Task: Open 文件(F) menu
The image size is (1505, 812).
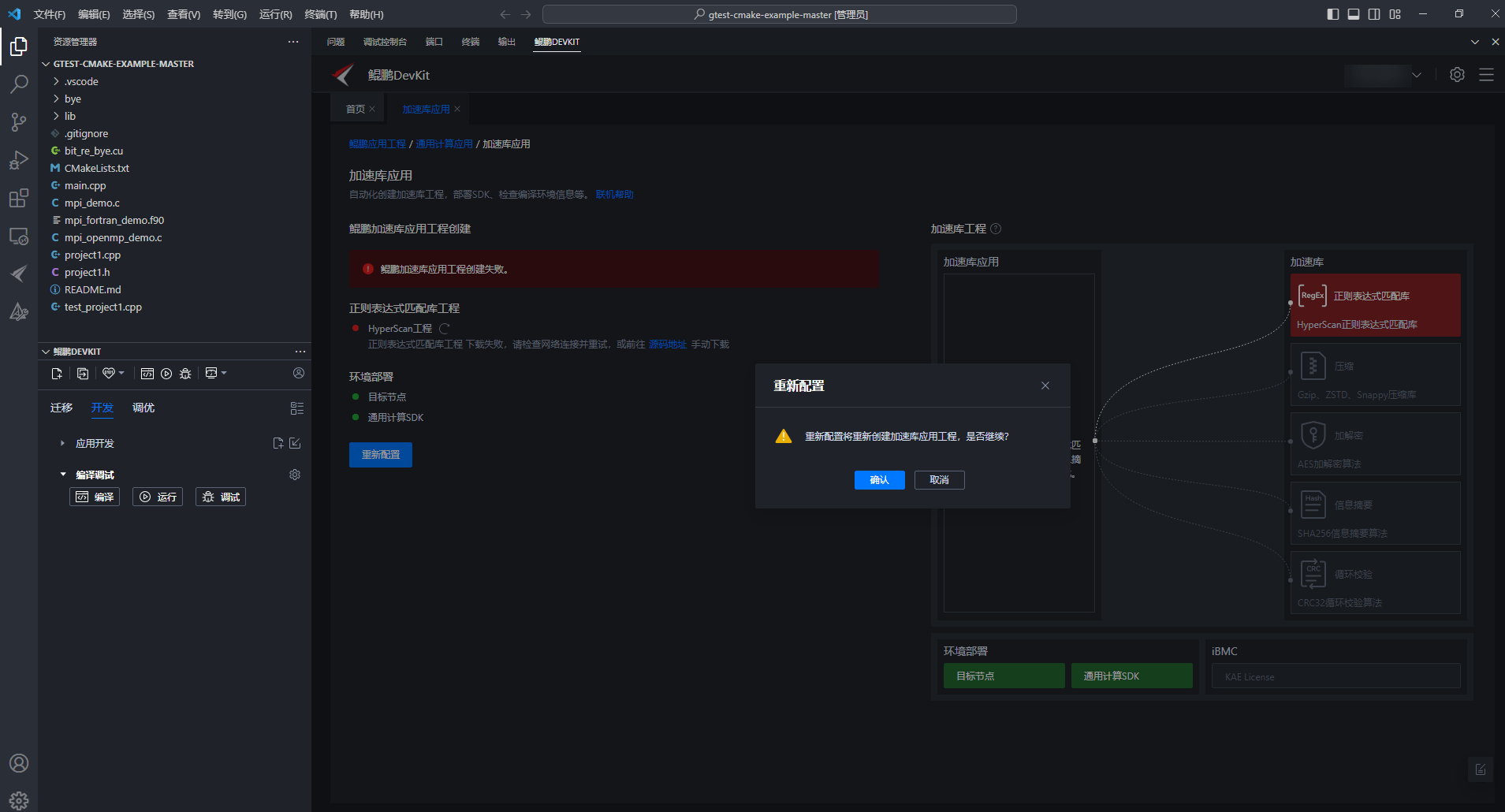Action: [x=50, y=14]
